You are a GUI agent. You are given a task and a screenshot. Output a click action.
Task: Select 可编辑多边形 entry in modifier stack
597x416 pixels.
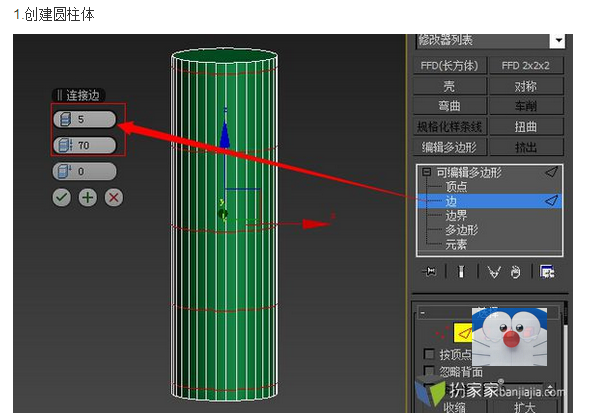tap(469, 172)
